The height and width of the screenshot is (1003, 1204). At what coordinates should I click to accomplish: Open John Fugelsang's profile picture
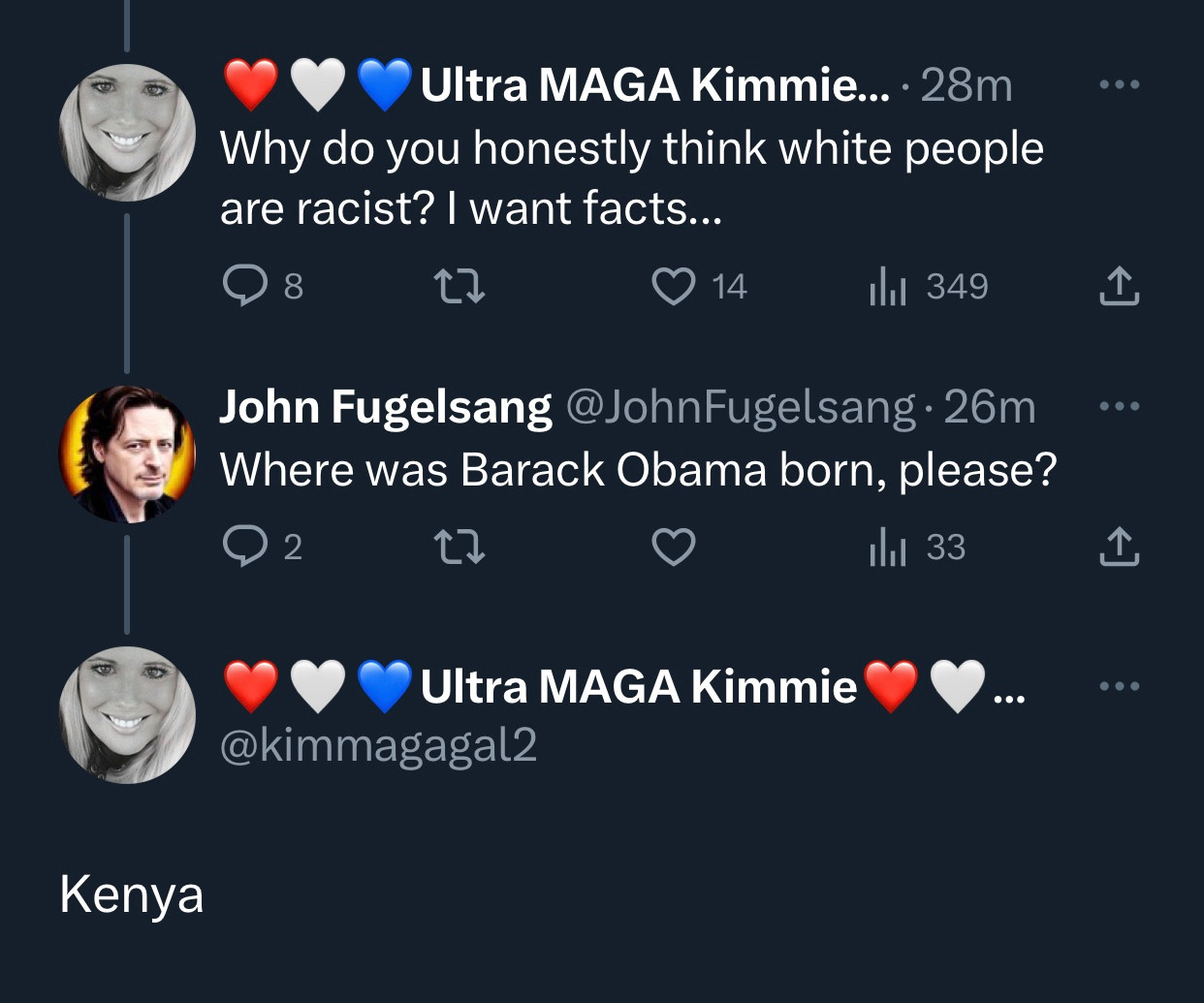[127, 454]
